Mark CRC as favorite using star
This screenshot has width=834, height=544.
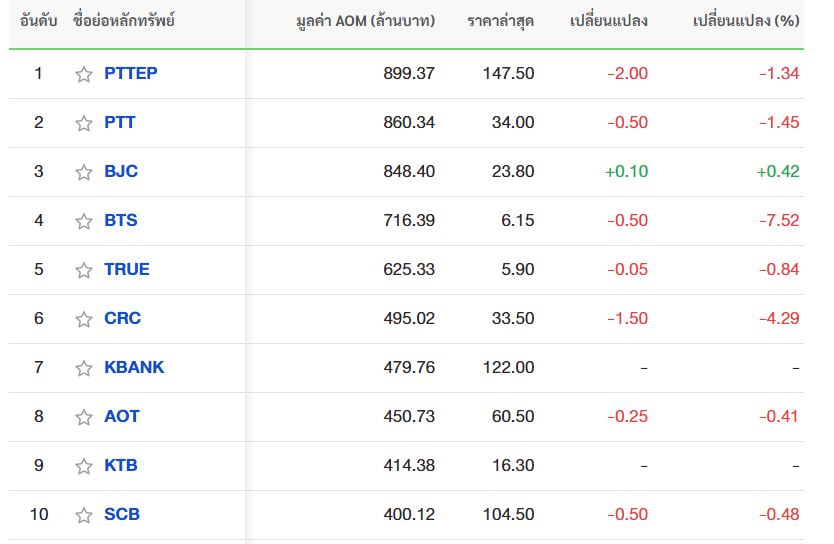84,319
